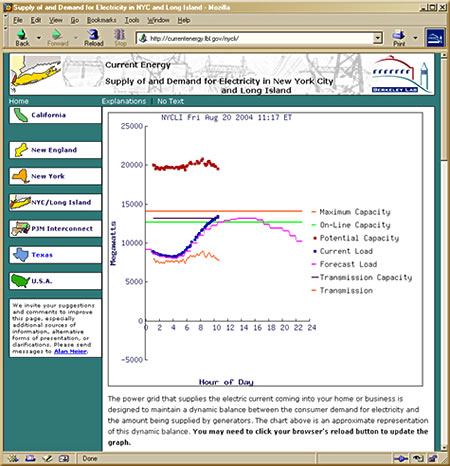
Task: Open the Help menu
Action: click(x=184, y=20)
